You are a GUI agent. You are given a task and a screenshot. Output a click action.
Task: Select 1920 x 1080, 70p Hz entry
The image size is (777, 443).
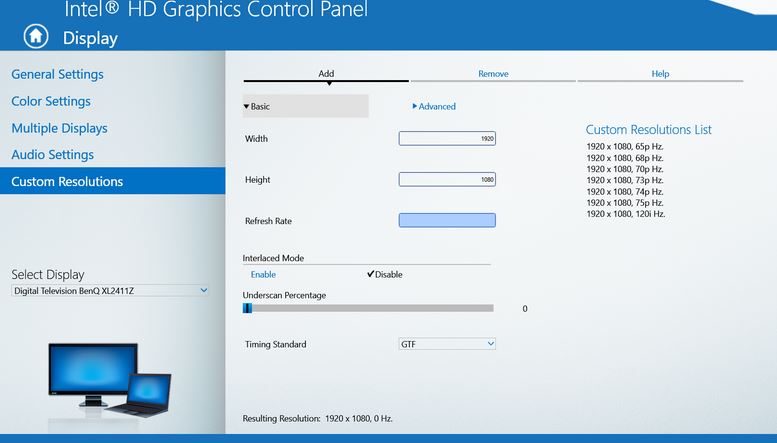(625, 169)
